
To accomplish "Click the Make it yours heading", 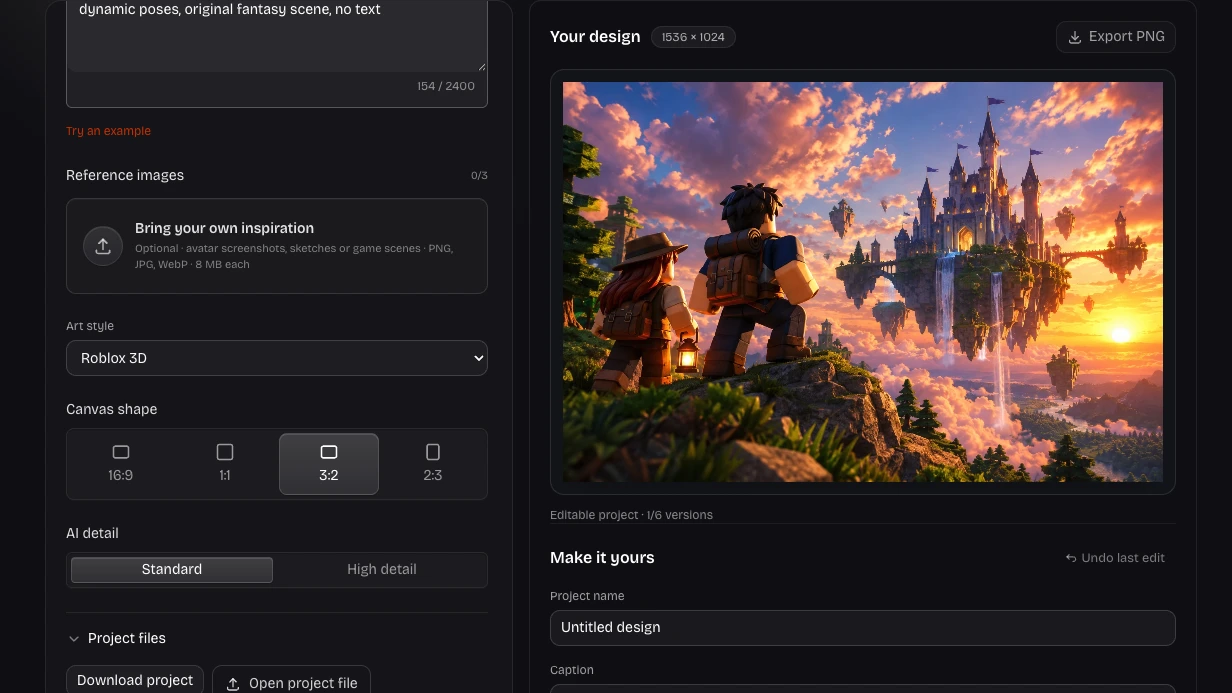I will (602, 558).
